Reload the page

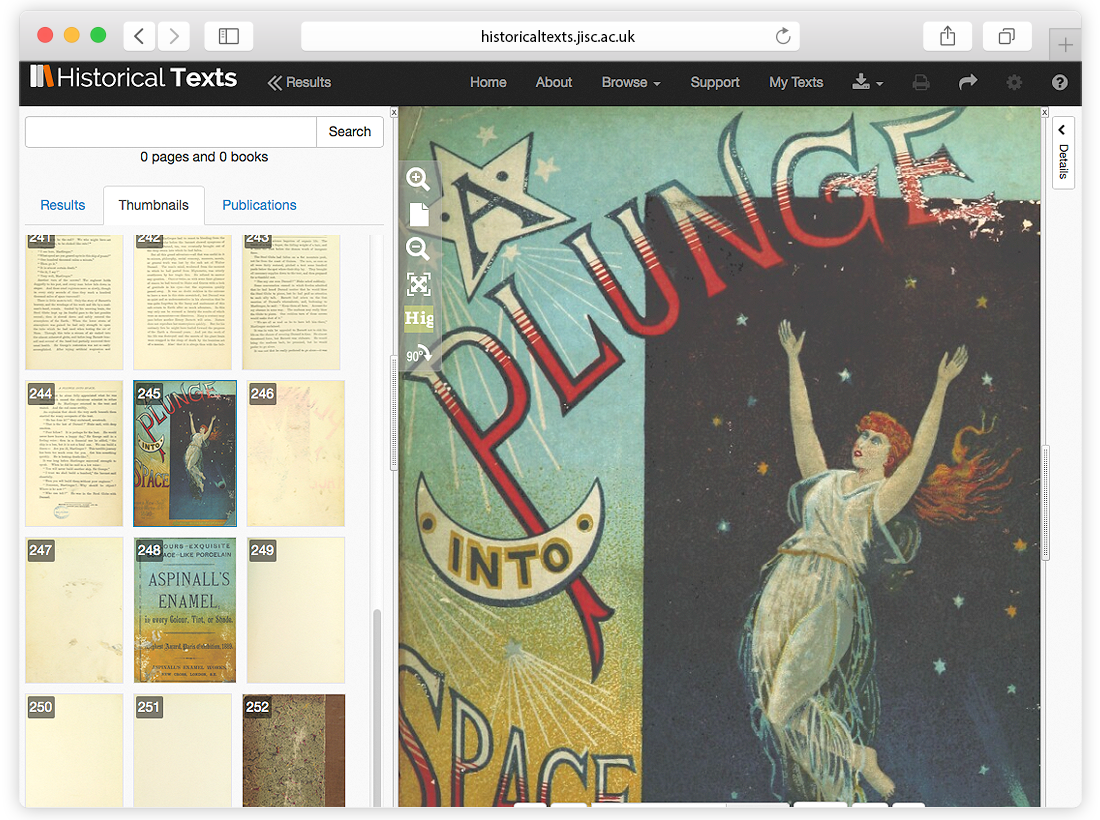[783, 36]
